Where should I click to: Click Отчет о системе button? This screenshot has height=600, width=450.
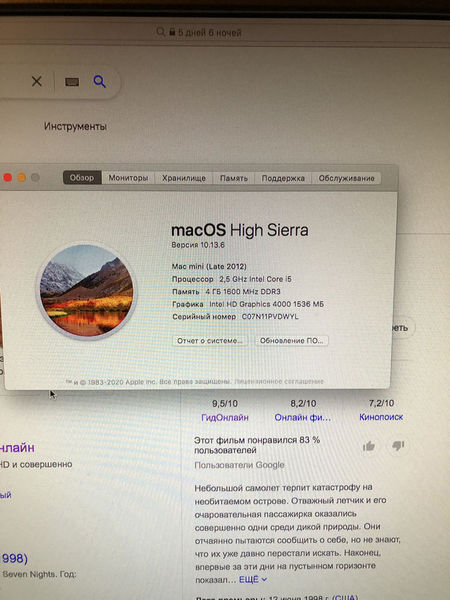pos(210,341)
